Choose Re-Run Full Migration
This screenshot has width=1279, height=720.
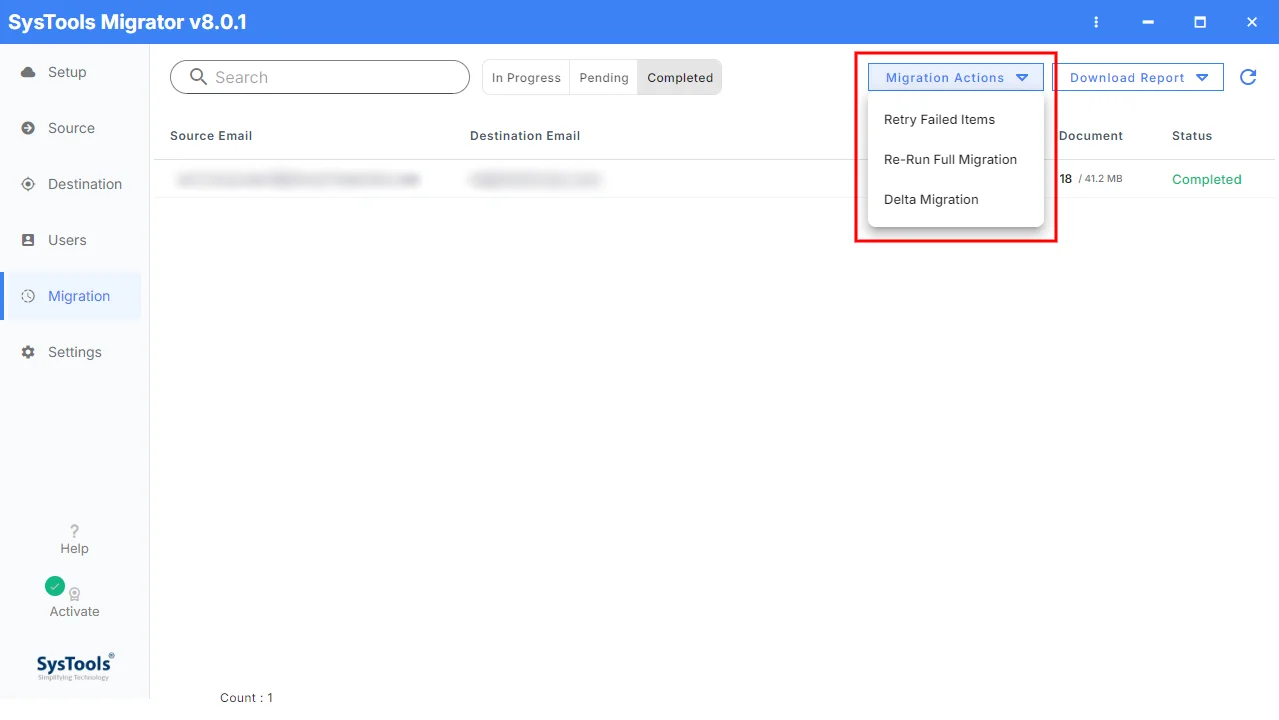(950, 159)
